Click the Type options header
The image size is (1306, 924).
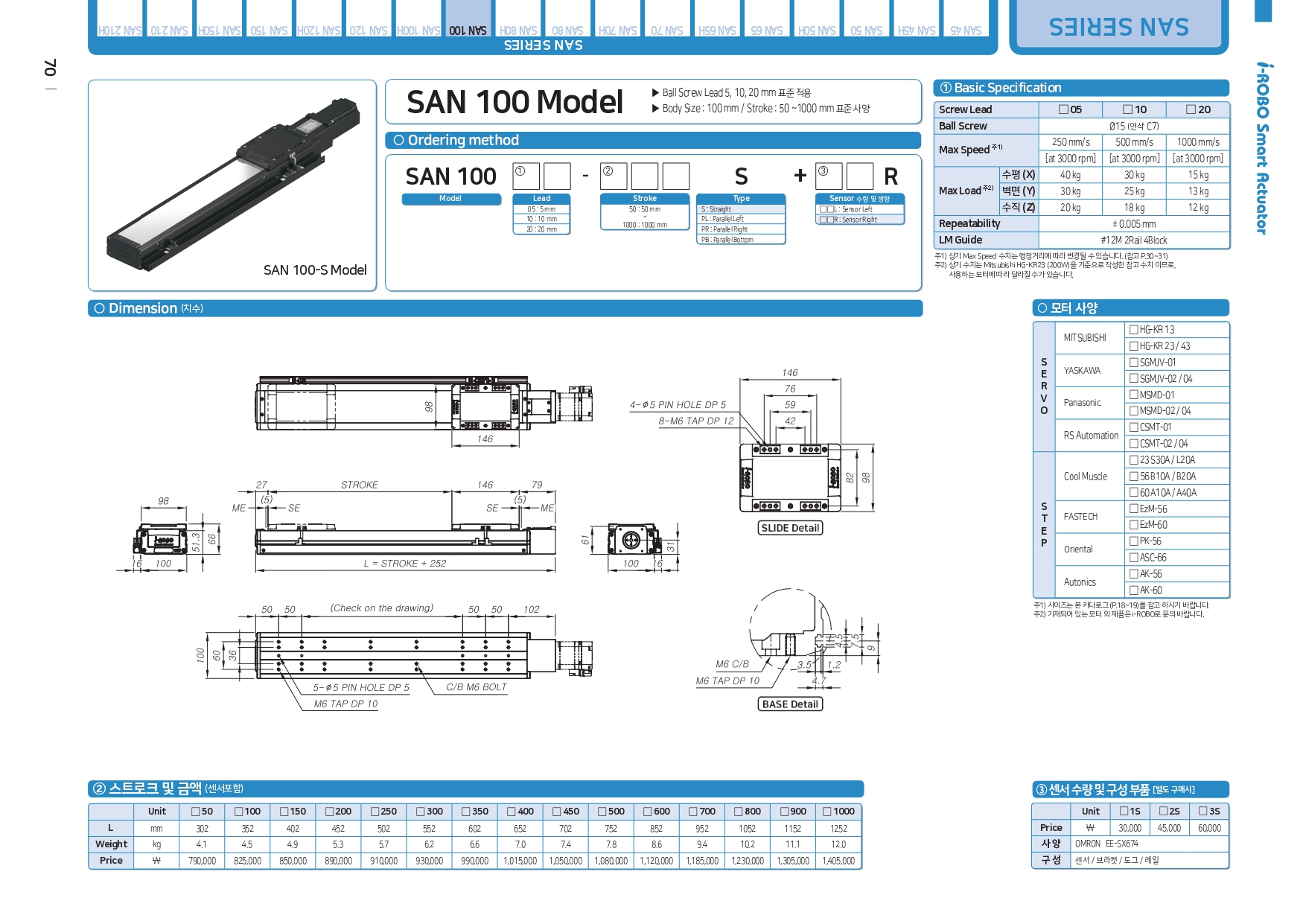(741, 199)
